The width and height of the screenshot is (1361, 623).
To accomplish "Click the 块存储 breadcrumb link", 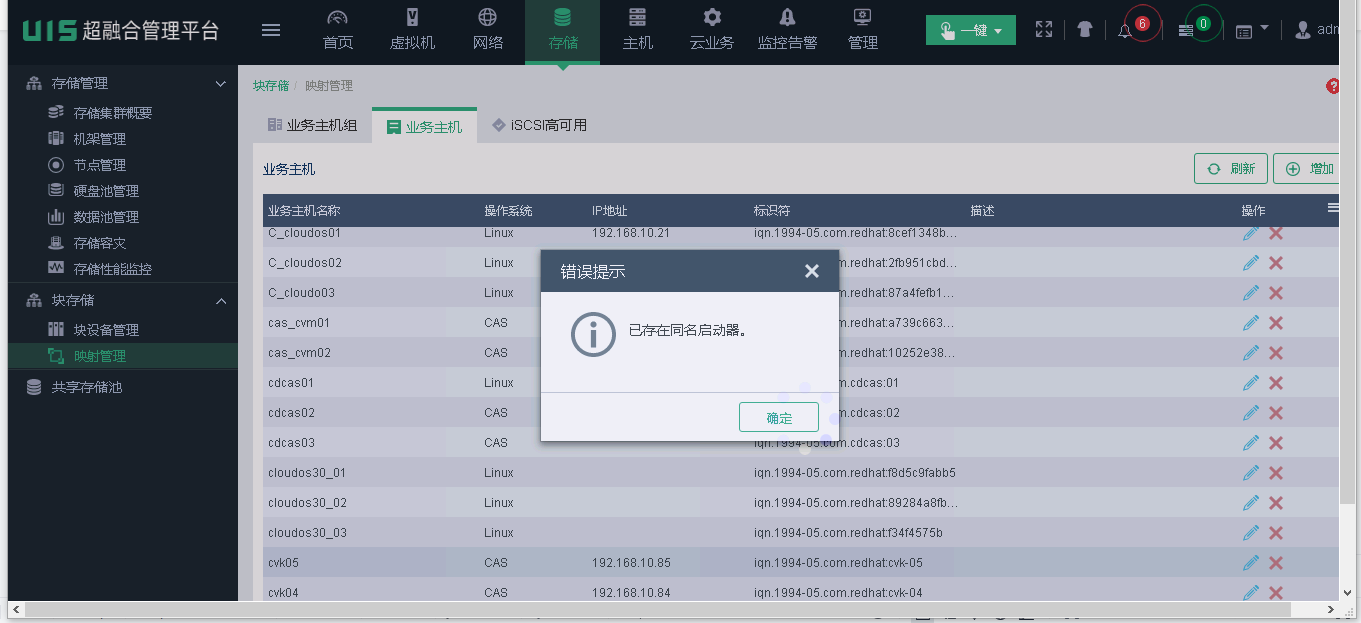I will point(271,86).
